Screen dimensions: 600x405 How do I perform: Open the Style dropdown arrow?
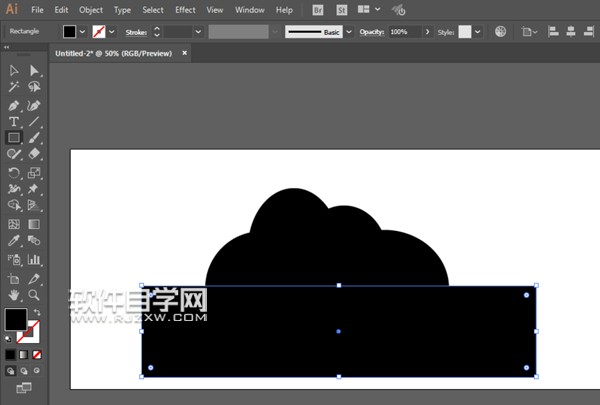coord(477,32)
